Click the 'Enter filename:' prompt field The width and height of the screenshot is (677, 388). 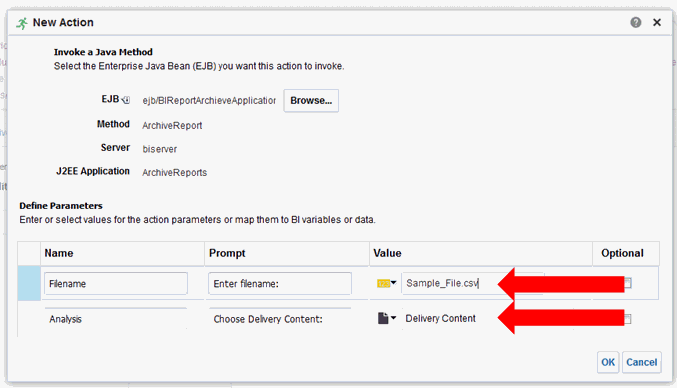pyautogui.click(x=280, y=284)
